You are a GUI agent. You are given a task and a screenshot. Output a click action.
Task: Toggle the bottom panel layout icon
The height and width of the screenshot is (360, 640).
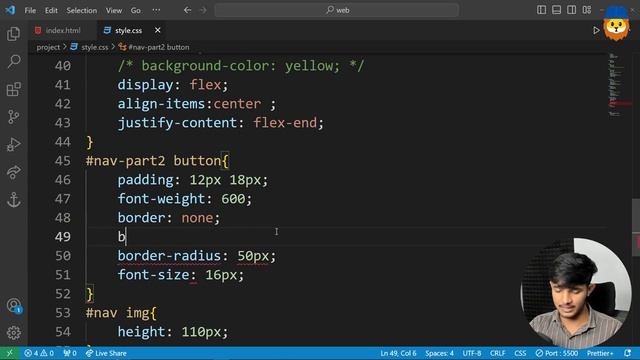point(556,10)
